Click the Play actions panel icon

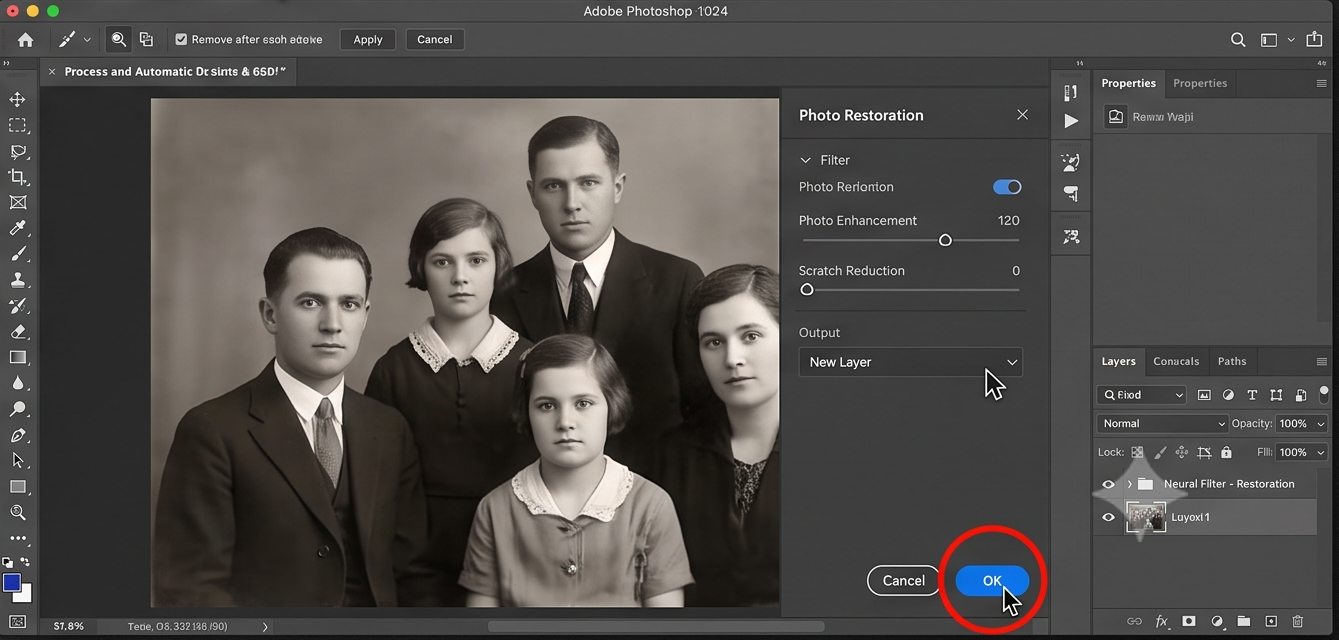pyautogui.click(x=1071, y=121)
